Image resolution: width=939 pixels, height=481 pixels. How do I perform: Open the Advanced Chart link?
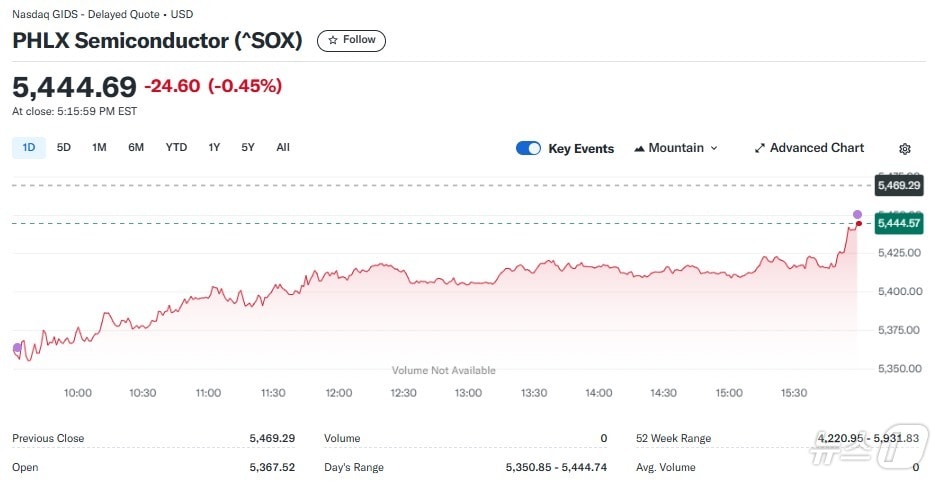pos(816,148)
